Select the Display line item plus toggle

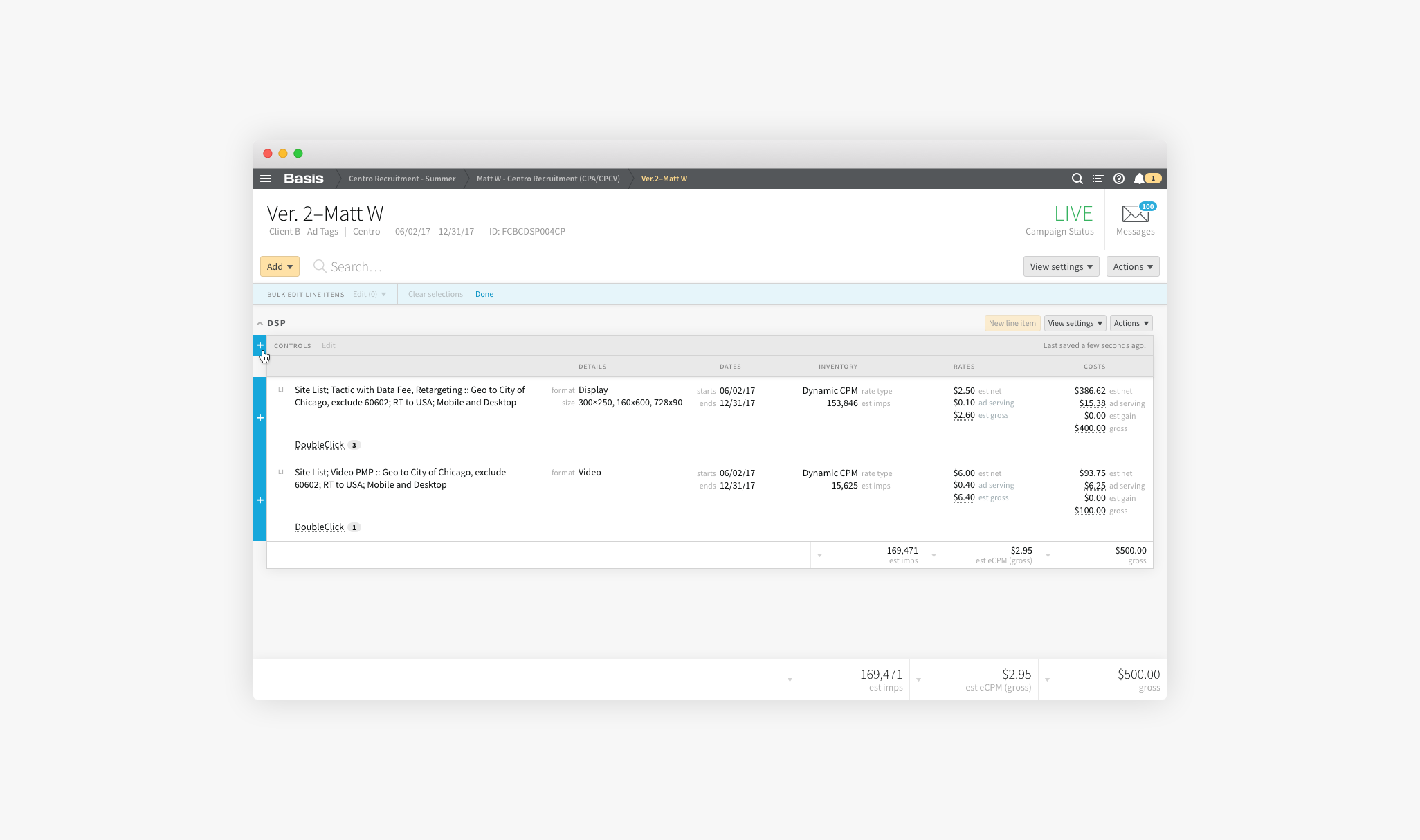pyautogui.click(x=260, y=418)
